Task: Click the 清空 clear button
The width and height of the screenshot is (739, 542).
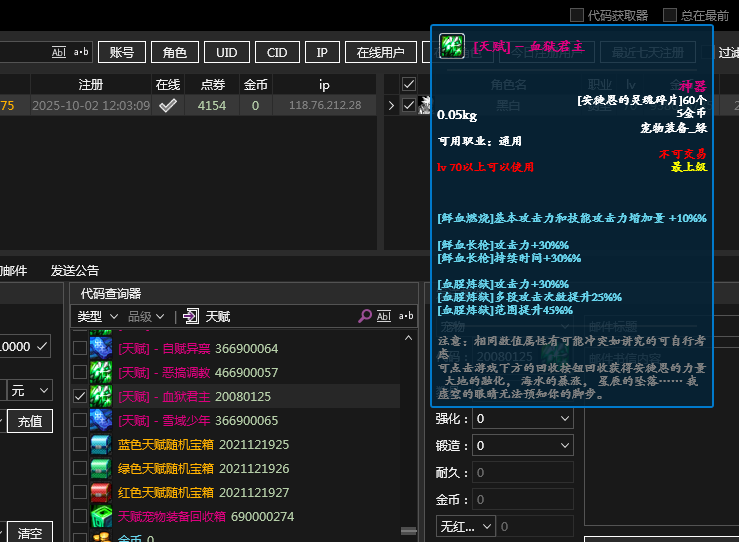Action: pyautogui.click(x=31, y=533)
